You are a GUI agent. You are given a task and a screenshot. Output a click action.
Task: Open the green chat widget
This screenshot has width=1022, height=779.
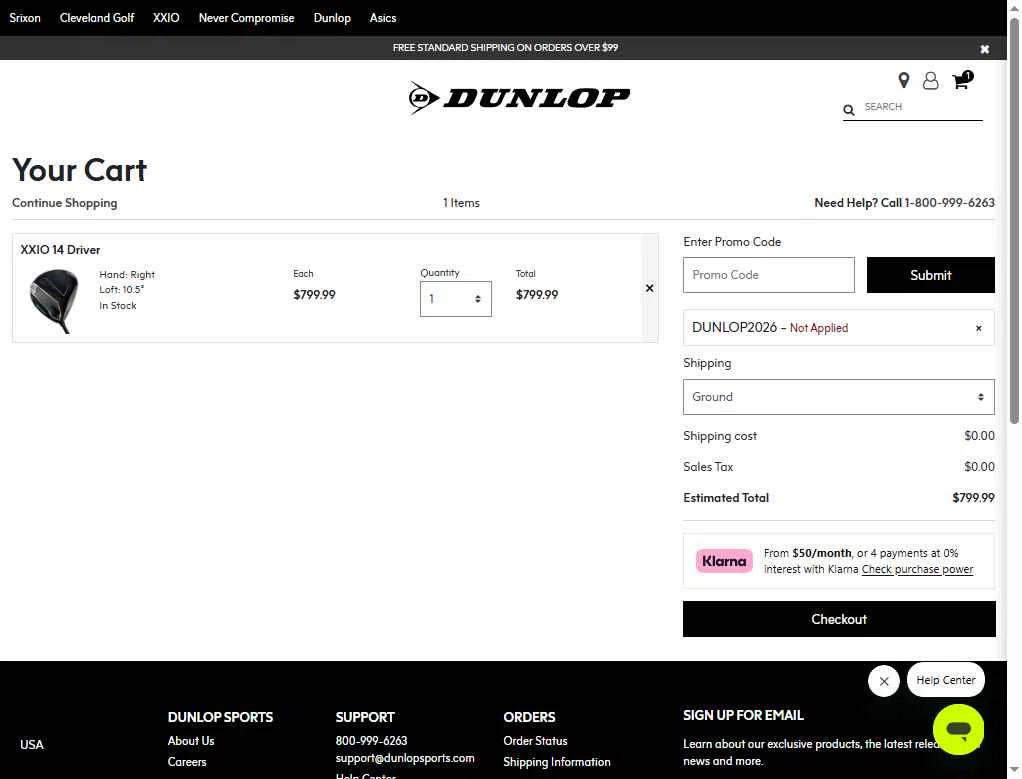(x=958, y=729)
